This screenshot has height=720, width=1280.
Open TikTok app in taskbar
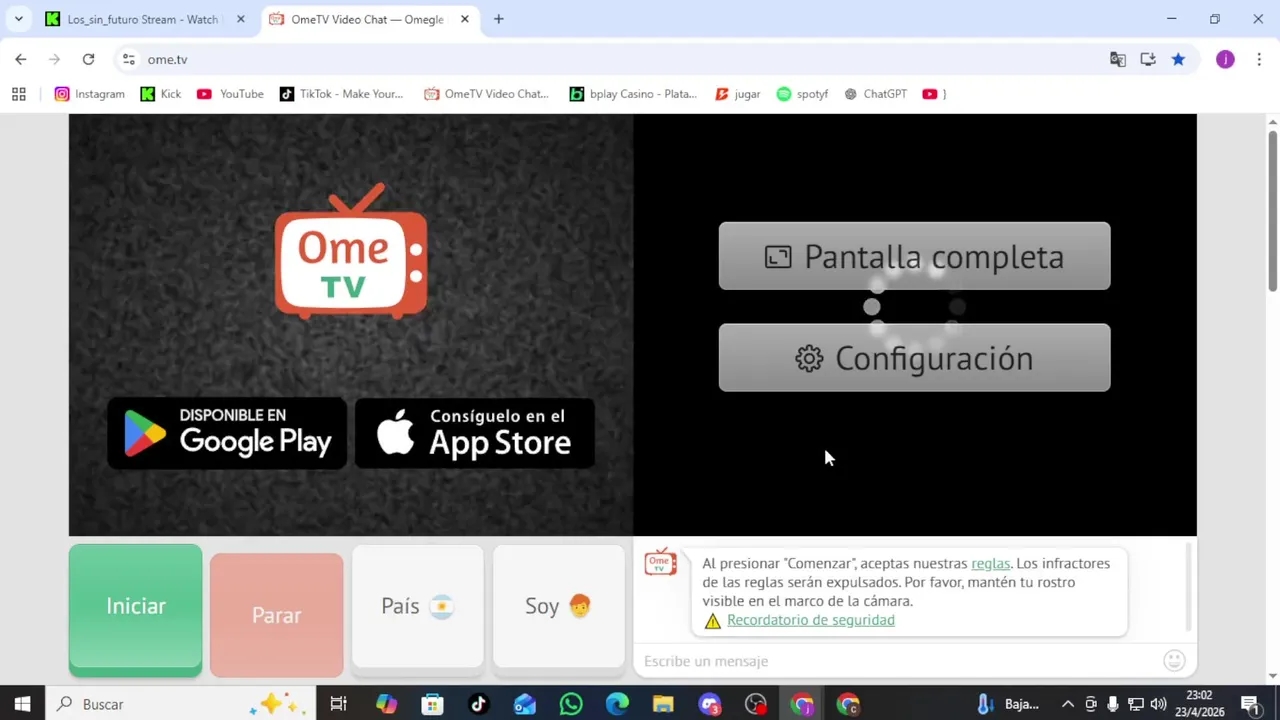[478, 704]
